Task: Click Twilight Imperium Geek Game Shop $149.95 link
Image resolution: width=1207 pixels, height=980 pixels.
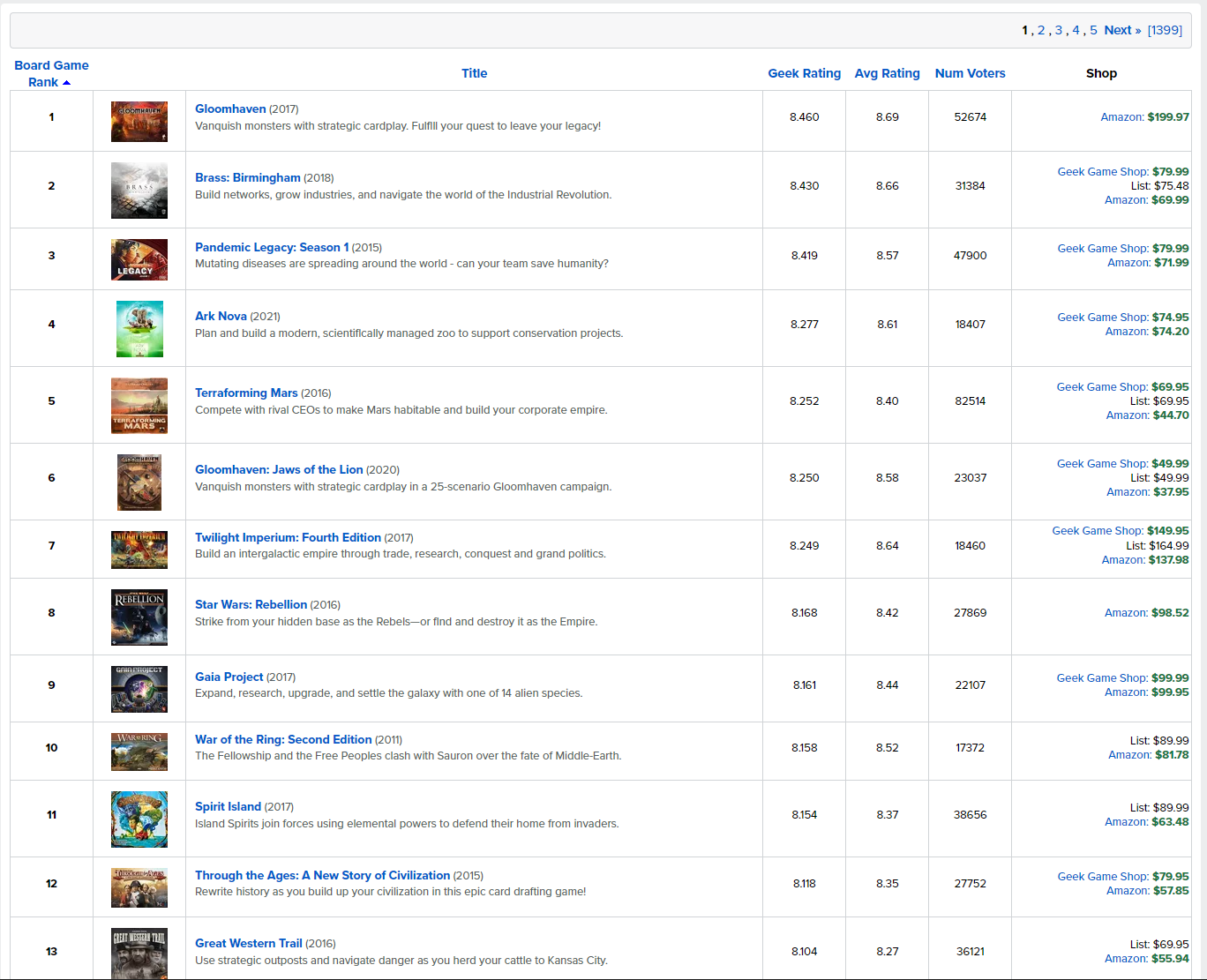Action: coord(1121,530)
